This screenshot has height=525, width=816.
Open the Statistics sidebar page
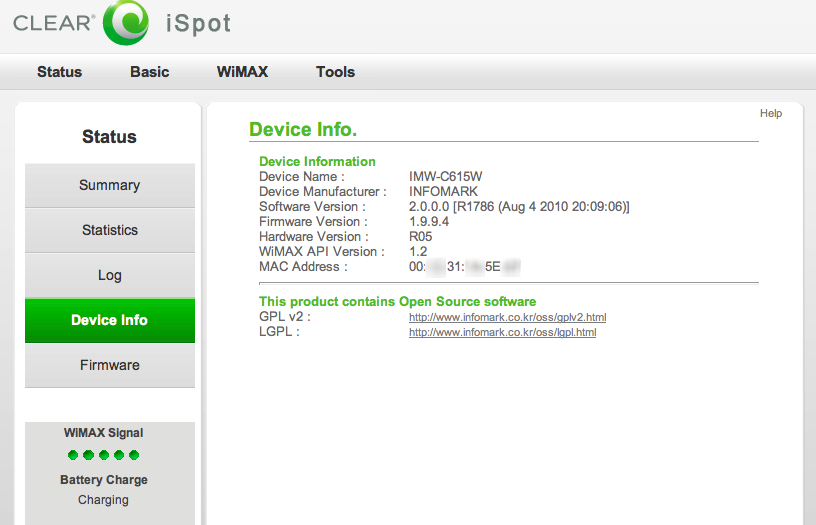[x=110, y=230]
